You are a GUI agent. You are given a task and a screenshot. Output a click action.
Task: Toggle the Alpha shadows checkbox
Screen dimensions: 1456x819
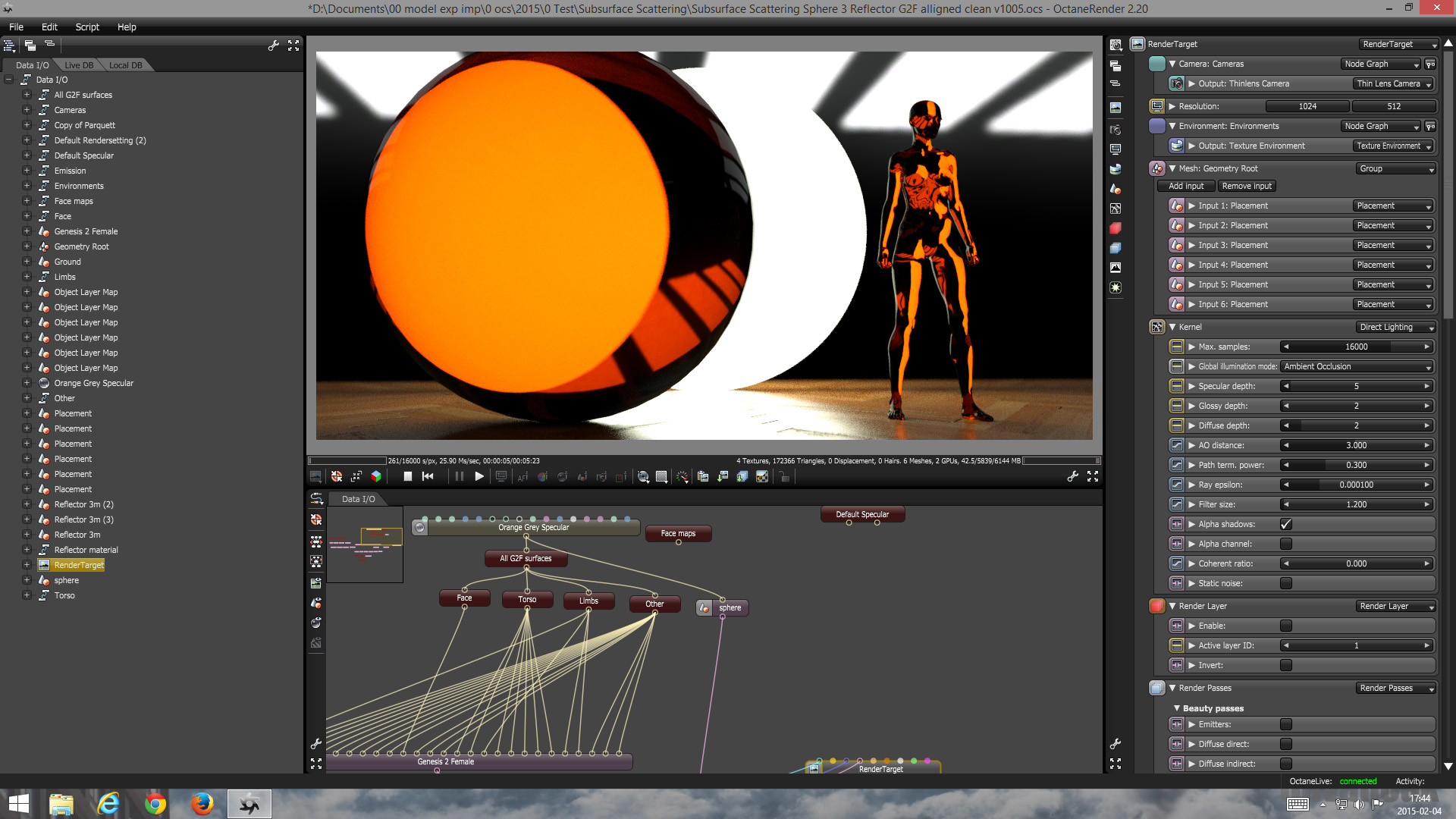pos(1286,524)
